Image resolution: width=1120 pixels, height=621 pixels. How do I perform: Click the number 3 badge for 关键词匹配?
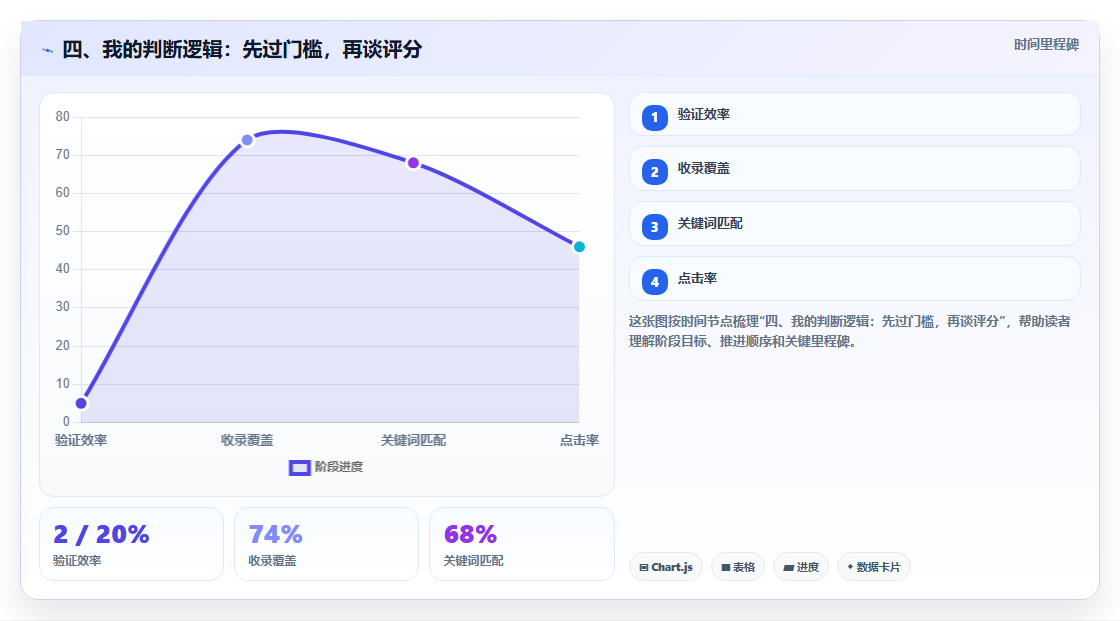[654, 227]
